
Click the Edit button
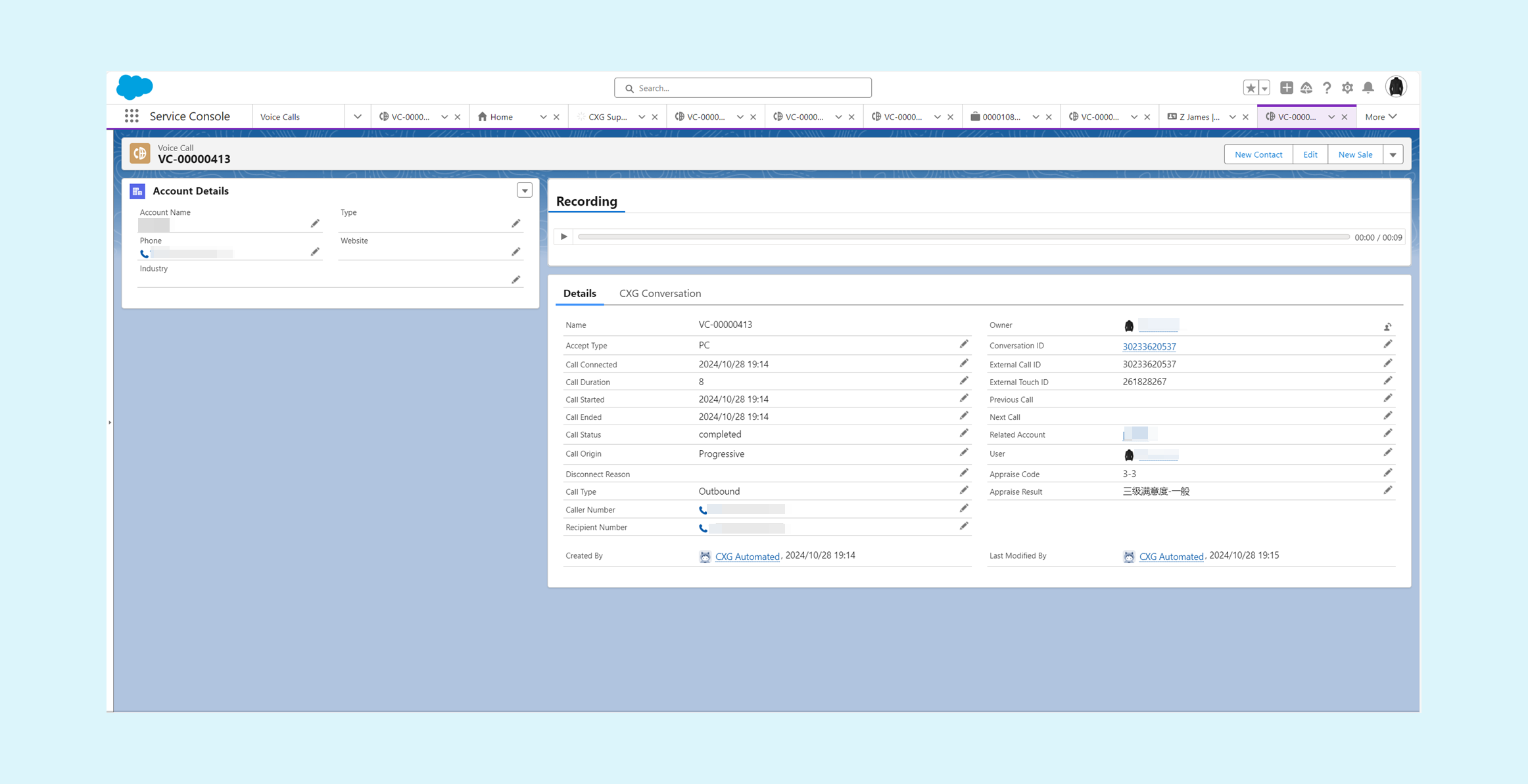click(x=1310, y=154)
